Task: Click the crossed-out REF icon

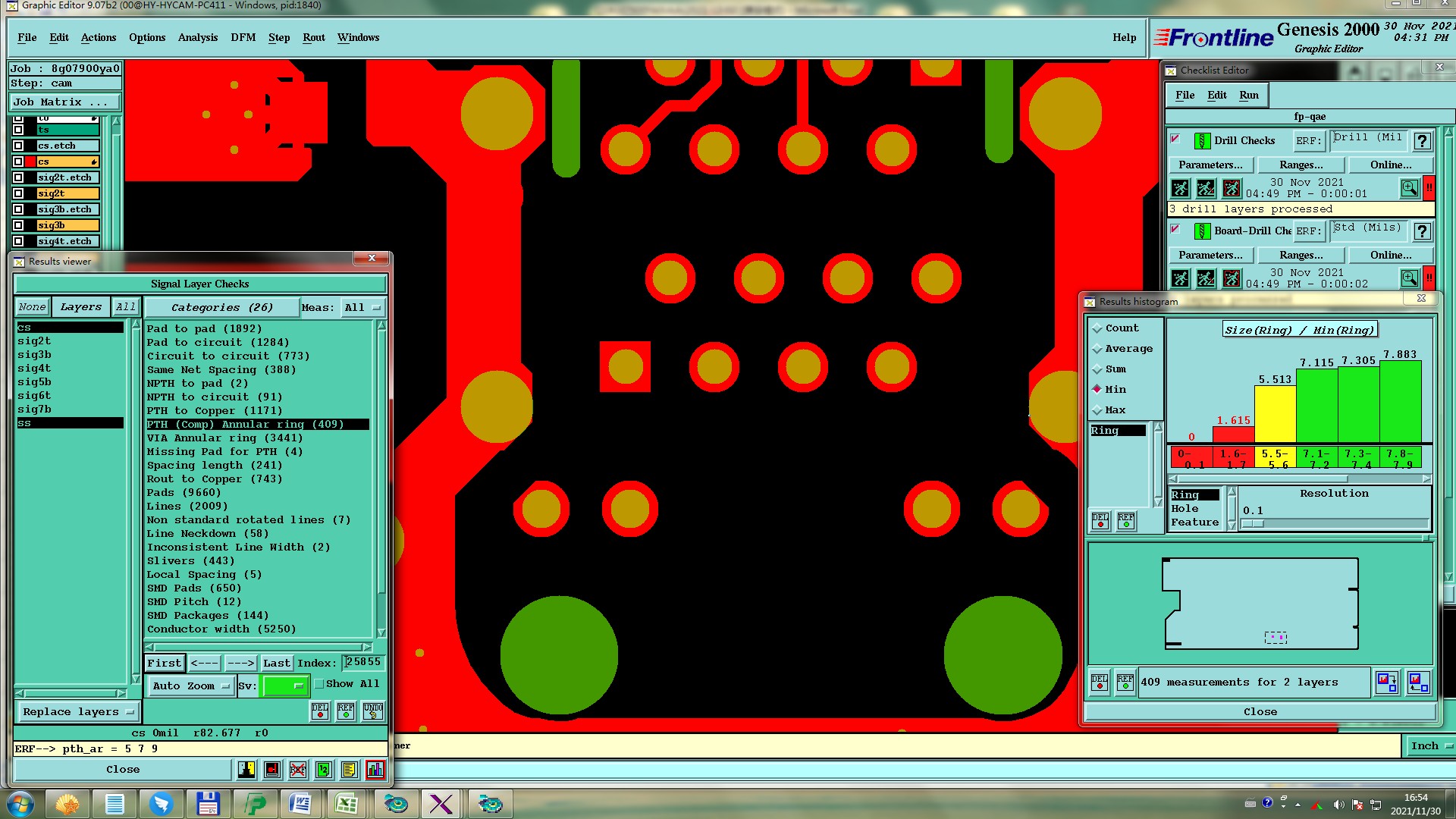Action: [x=298, y=770]
